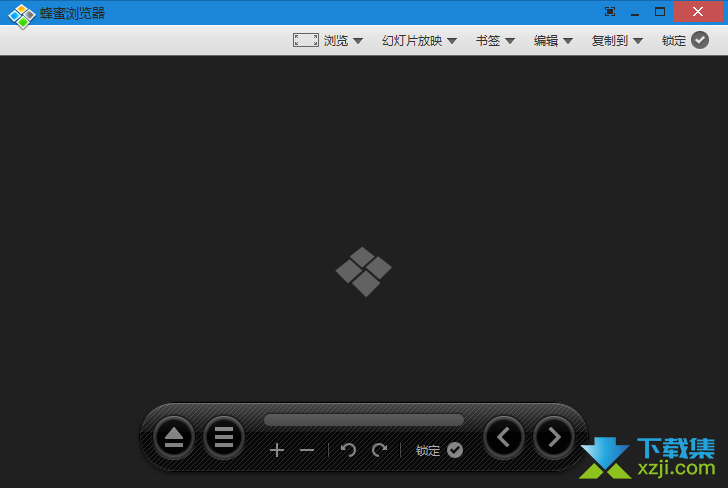Image resolution: width=728 pixels, height=488 pixels.
Task: Close the 蜂蜜浏览器 window
Action: 698,12
